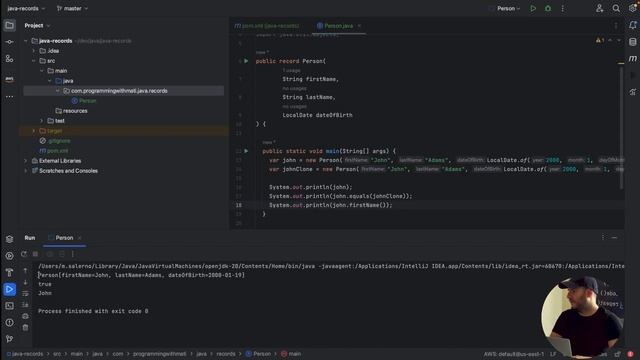The image size is (640, 360).
Task: Clear all console output trash icon
Action: pos(25,327)
